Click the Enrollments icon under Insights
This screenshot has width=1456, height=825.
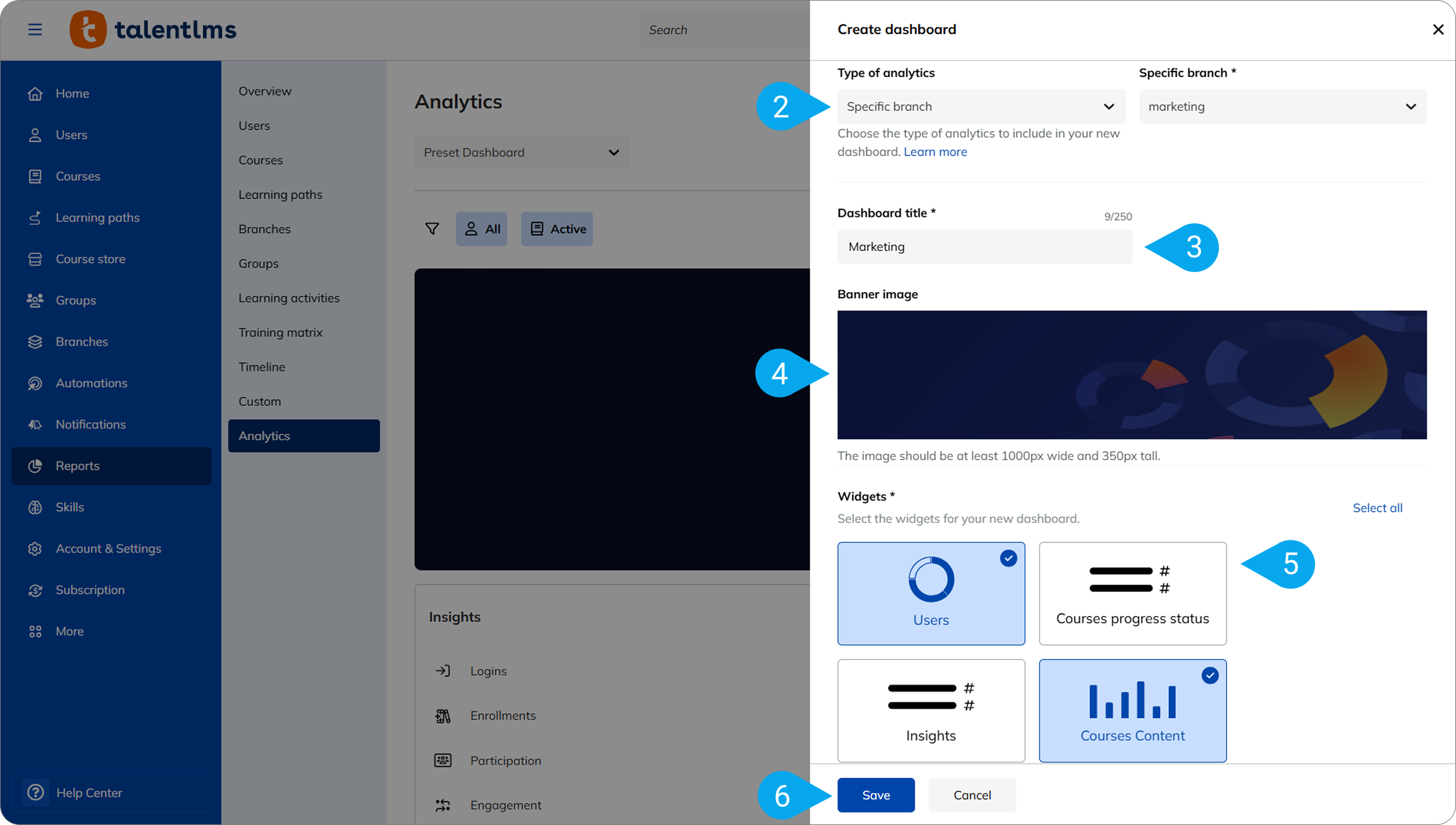[443, 716]
